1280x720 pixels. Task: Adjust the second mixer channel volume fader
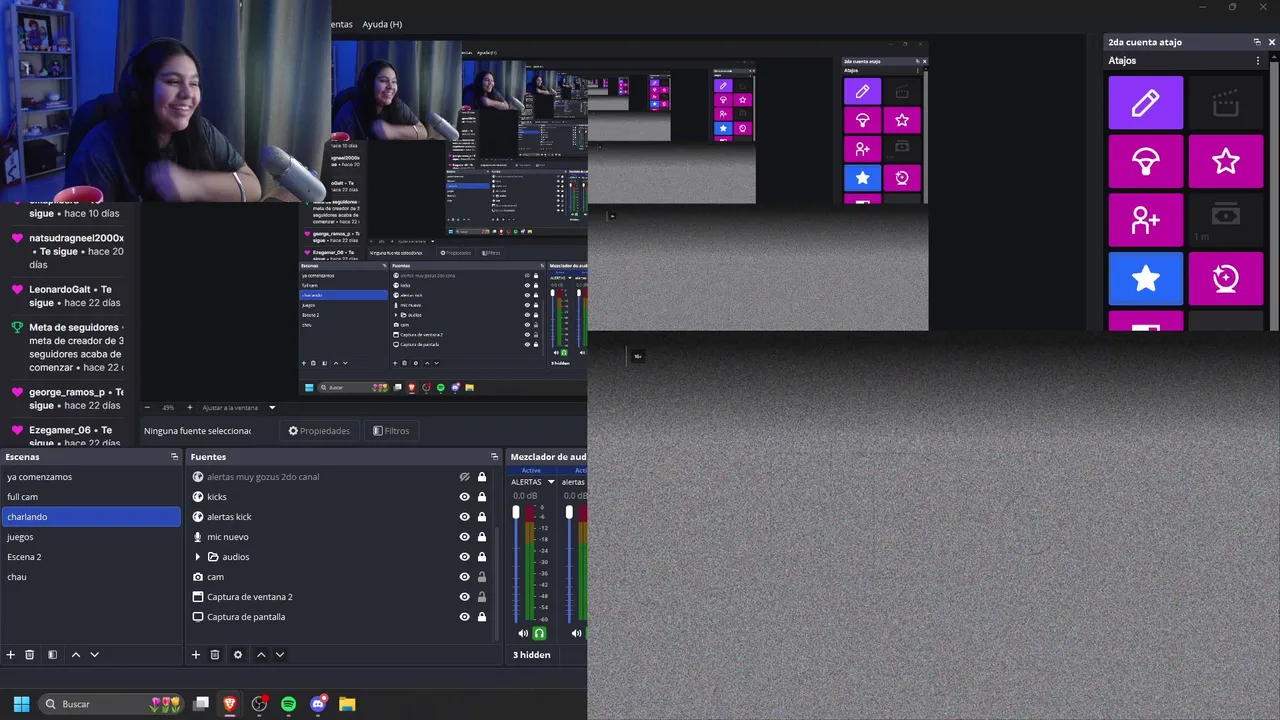[569, 514]
